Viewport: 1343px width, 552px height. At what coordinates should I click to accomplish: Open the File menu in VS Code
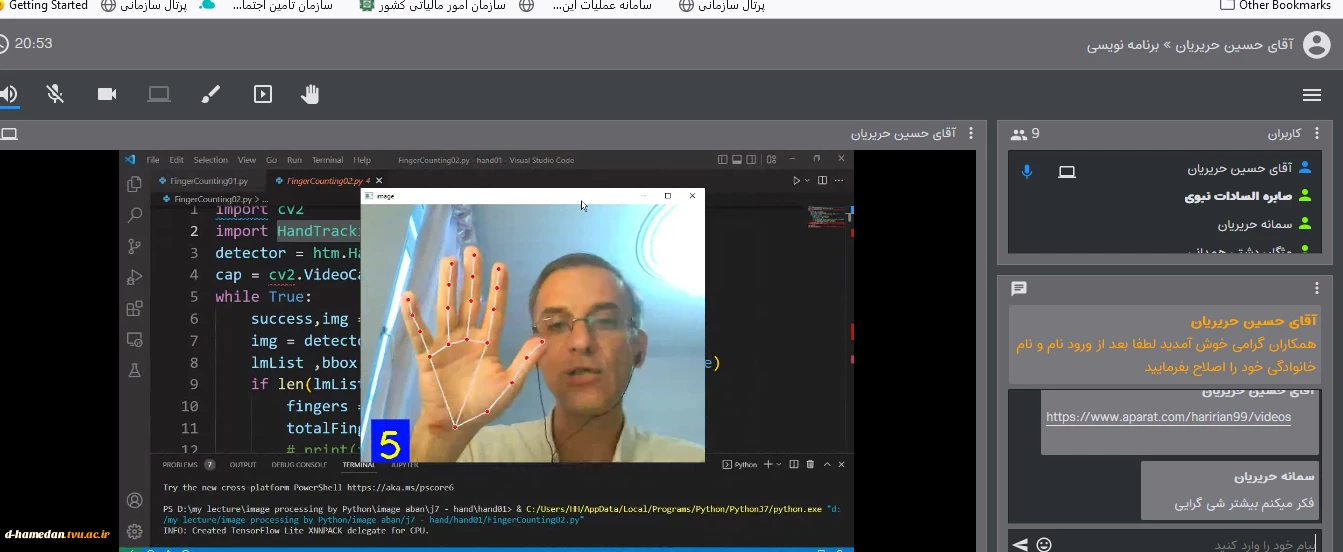pyautogui.click(x=153, y=160)
